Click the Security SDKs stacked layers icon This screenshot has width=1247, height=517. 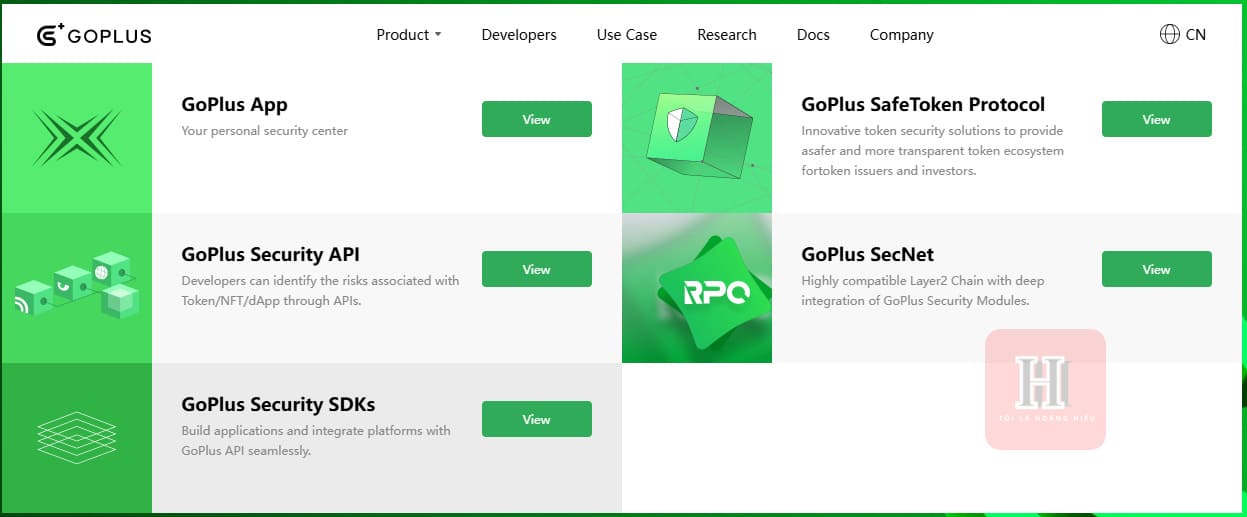click(x=76, y=437)
